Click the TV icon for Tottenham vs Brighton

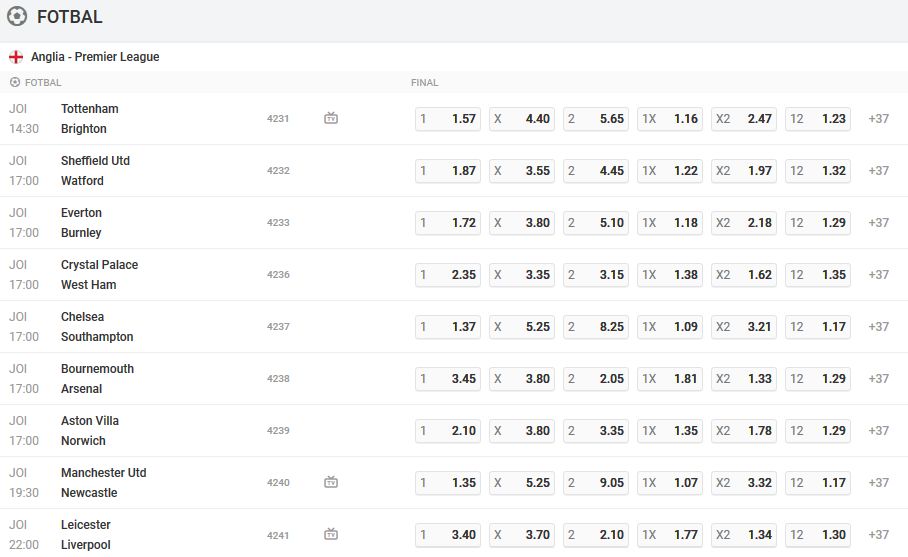(x=331, y=118)
